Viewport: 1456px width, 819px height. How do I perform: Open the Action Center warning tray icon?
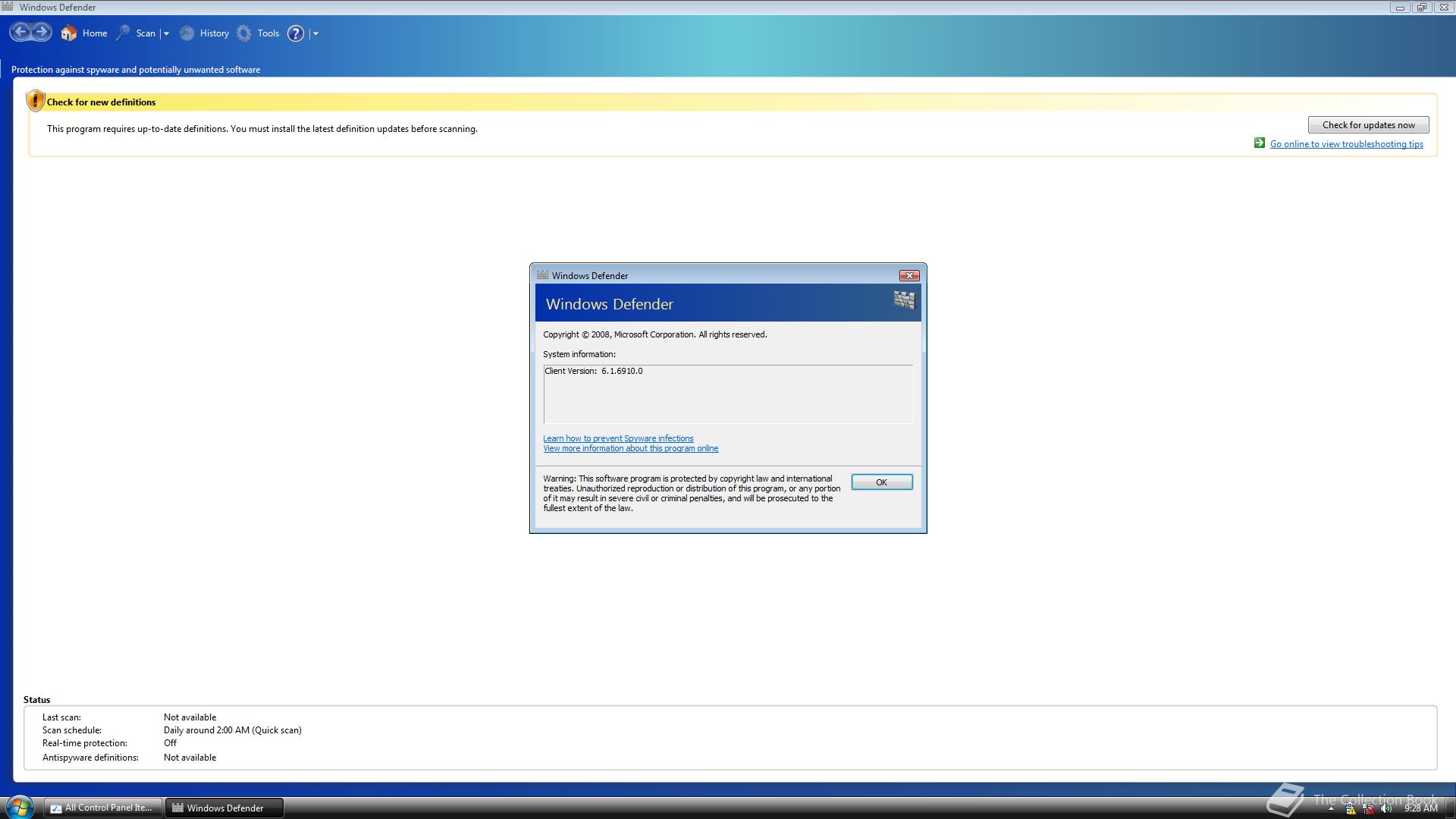tap(1351, 808)
